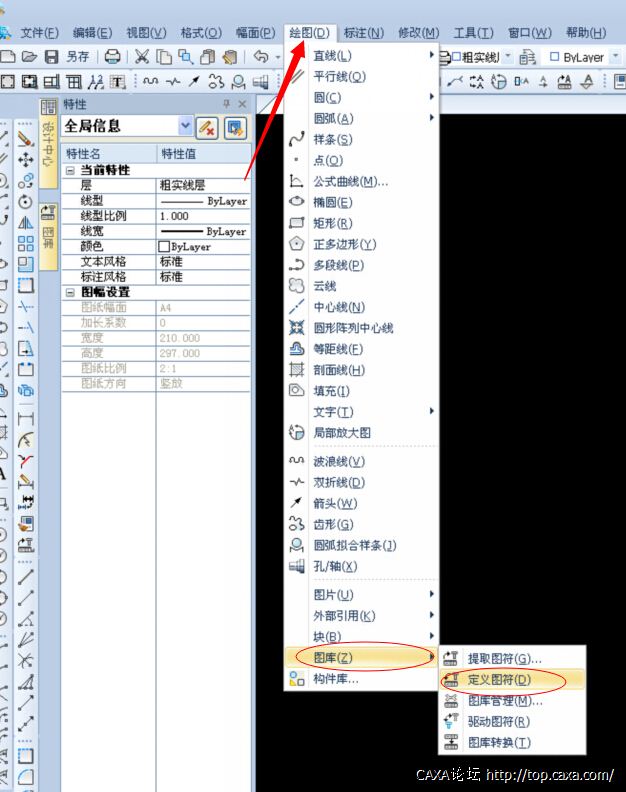The height and width of the screenshot is (792, 626).
Task: Click the layer settings icon beside 粗实线
Action: click(527, 57)
